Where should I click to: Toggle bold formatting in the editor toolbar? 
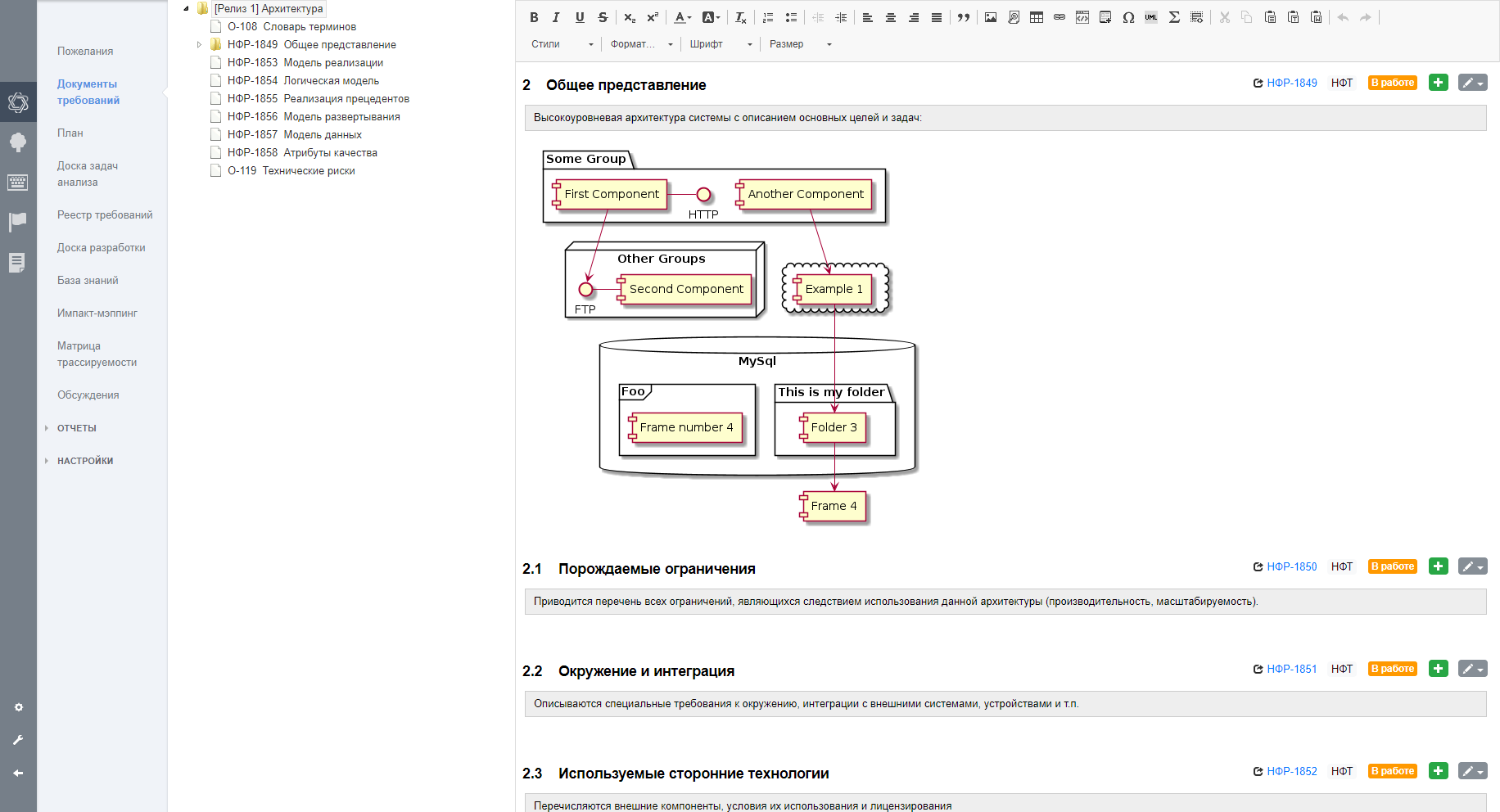pos(534,17)
